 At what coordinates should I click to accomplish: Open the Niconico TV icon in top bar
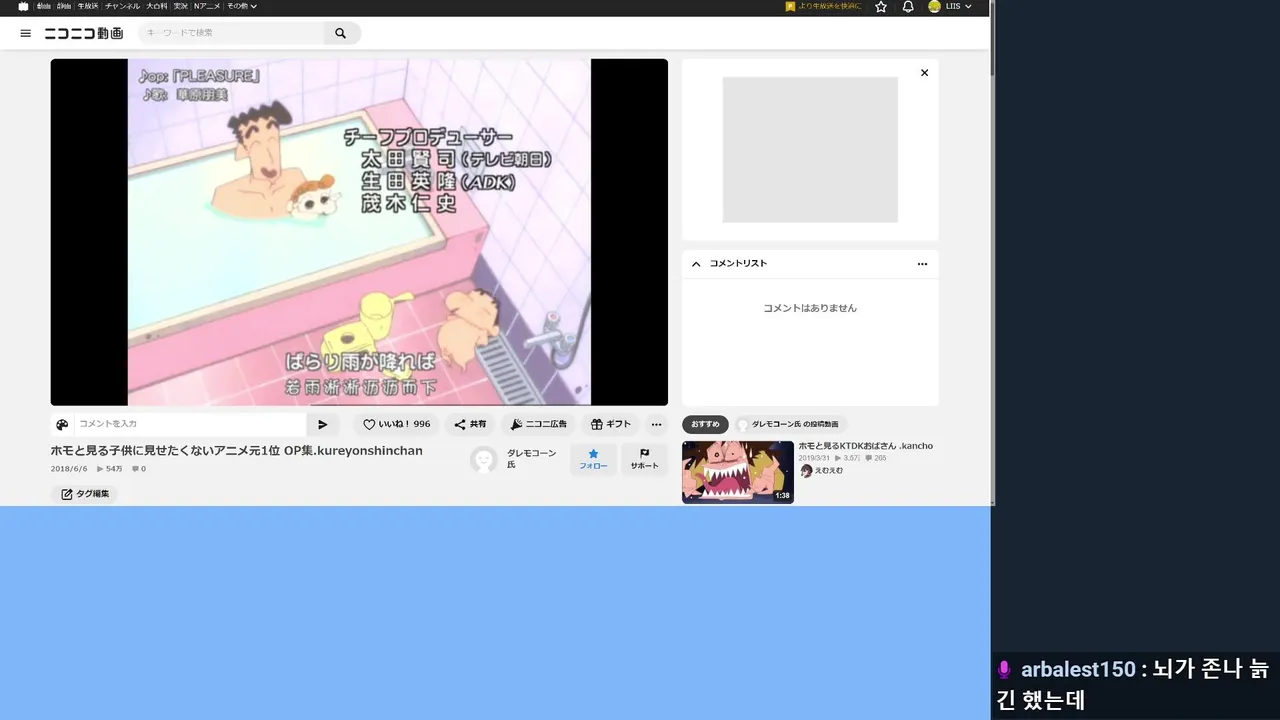coord(23,6)
